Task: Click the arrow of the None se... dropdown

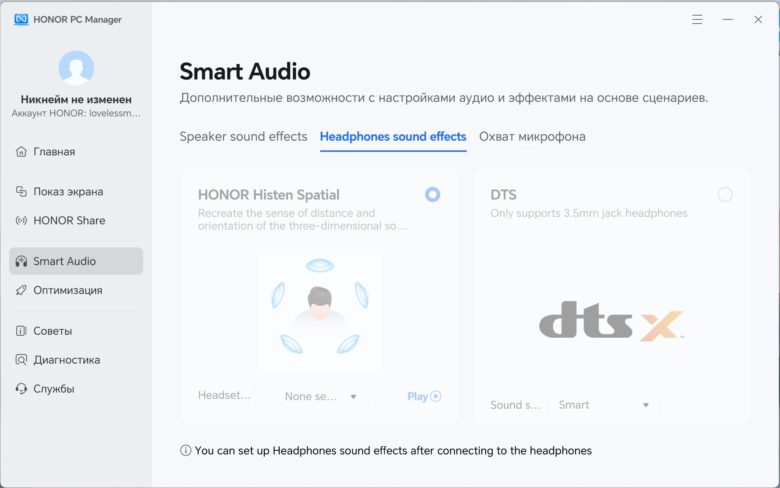Action: point(353,396)
